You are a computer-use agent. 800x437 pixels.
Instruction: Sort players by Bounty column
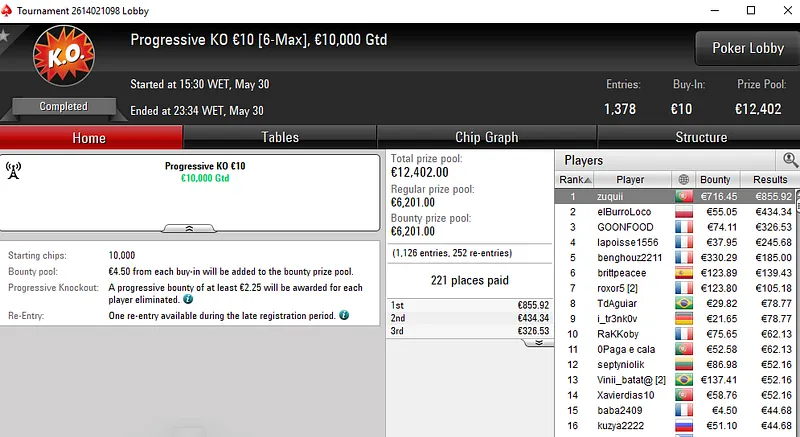click(x=715, y=179)
